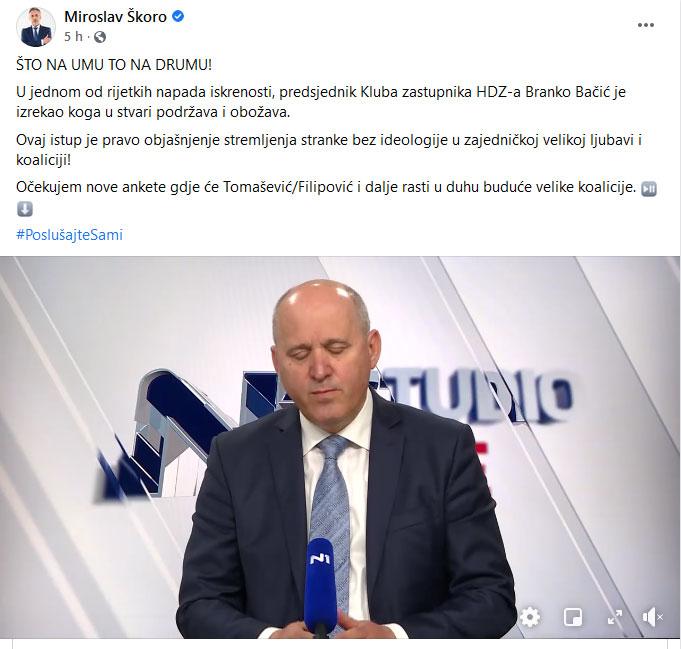
Task: Open the '5 h' post timestamp
Action: [73, 36]
